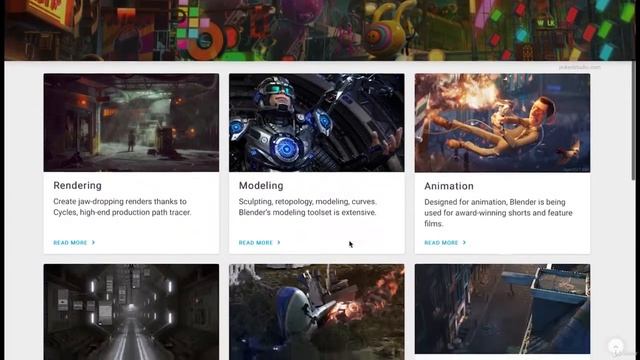Click the colorful header banner image
Screen dimensions: 640x360
(x=320, y=30)
